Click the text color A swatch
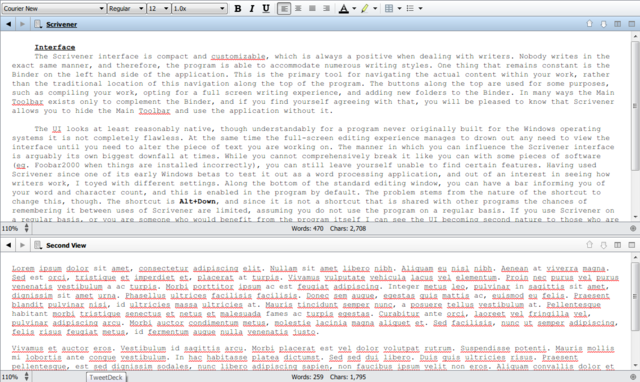Viewport: 640px width, 382px height. point(344,9)
